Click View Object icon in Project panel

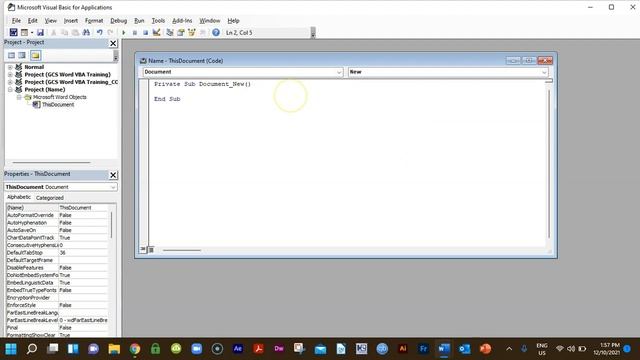(x=22, y=55)
